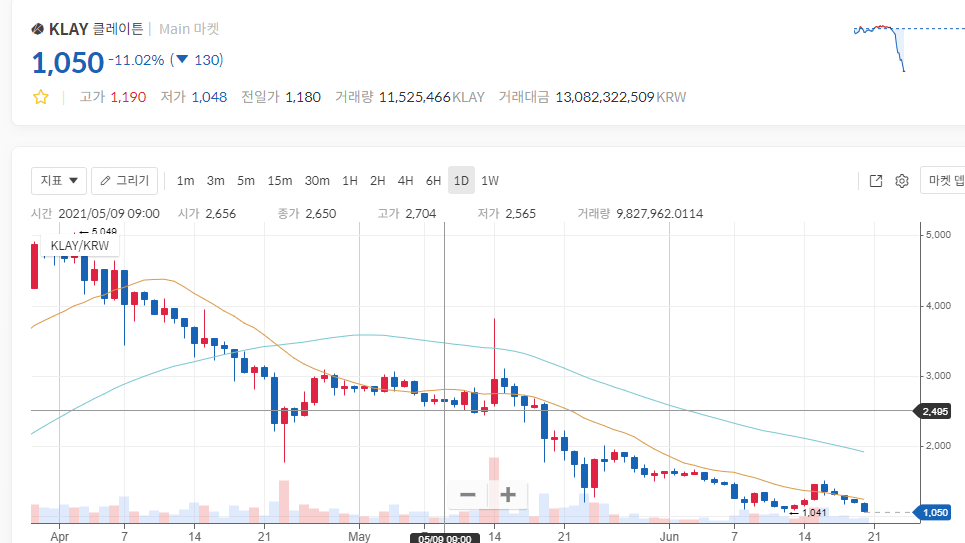Click the KLAY 클레이튼 coin name title
The image size is (965, 543).
(x=96, y=29)
